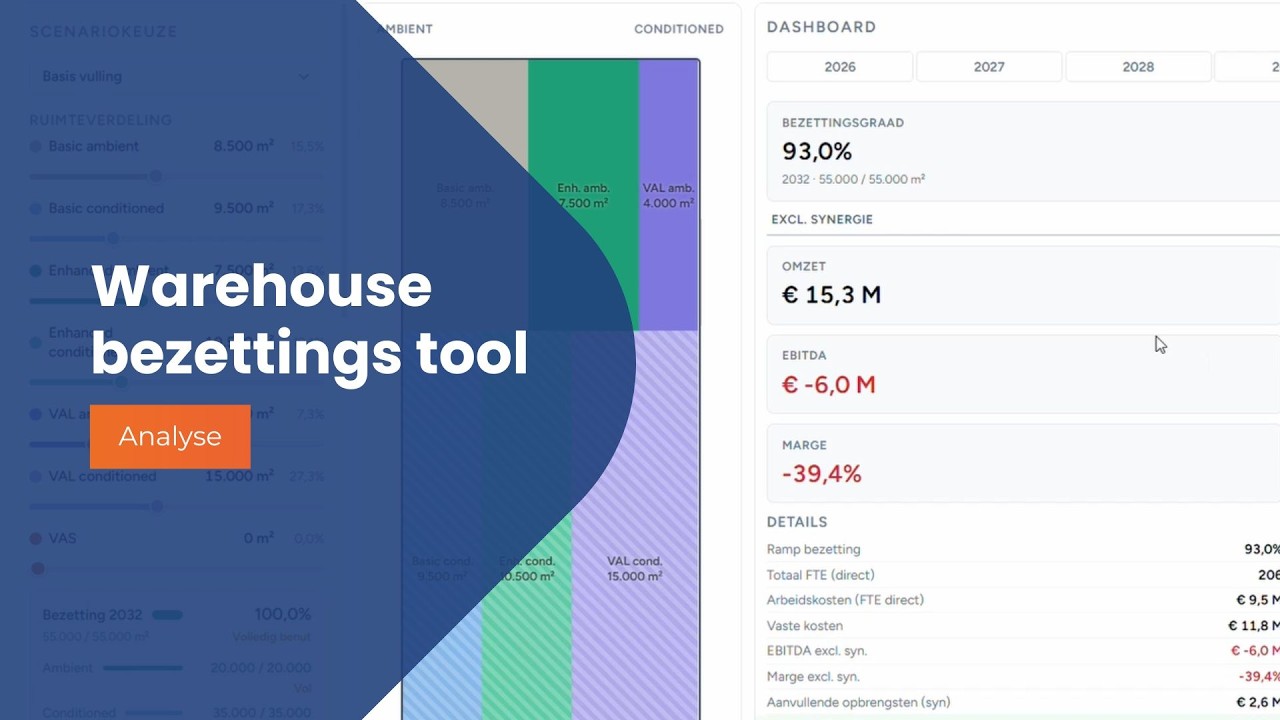This screenshot has height=720, width=1280.
Task: Click the SCENARIOKEUZE section heading
Action: [x=103, y=32]
